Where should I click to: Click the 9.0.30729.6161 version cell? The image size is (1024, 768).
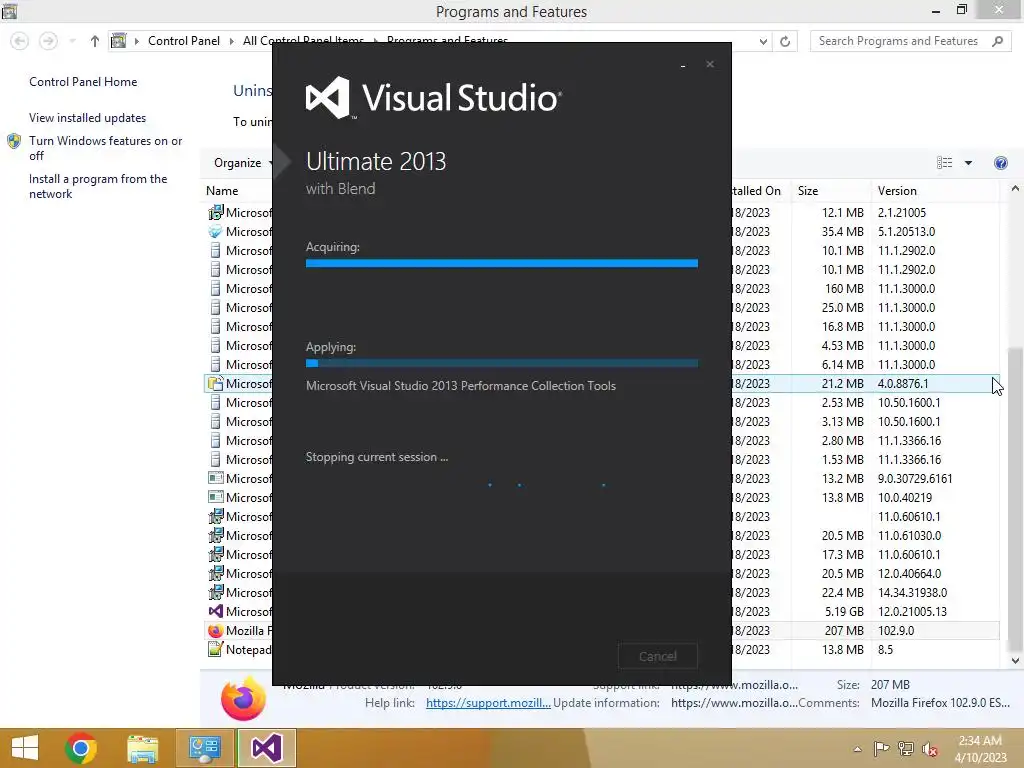(x=914, y=479)
